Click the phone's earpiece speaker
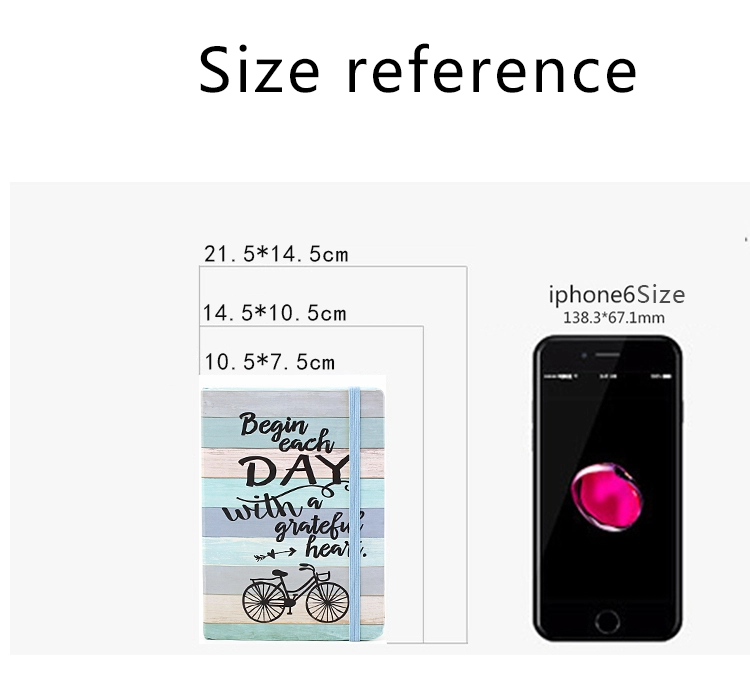 coord(607,355)
